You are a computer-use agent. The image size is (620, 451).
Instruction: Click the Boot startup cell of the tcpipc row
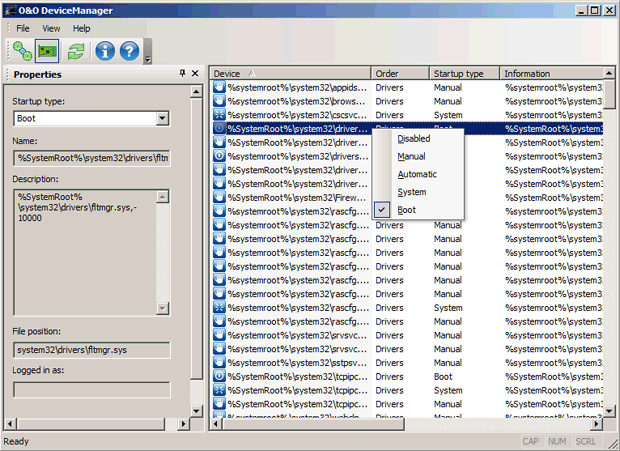click(x=443, y=376)
